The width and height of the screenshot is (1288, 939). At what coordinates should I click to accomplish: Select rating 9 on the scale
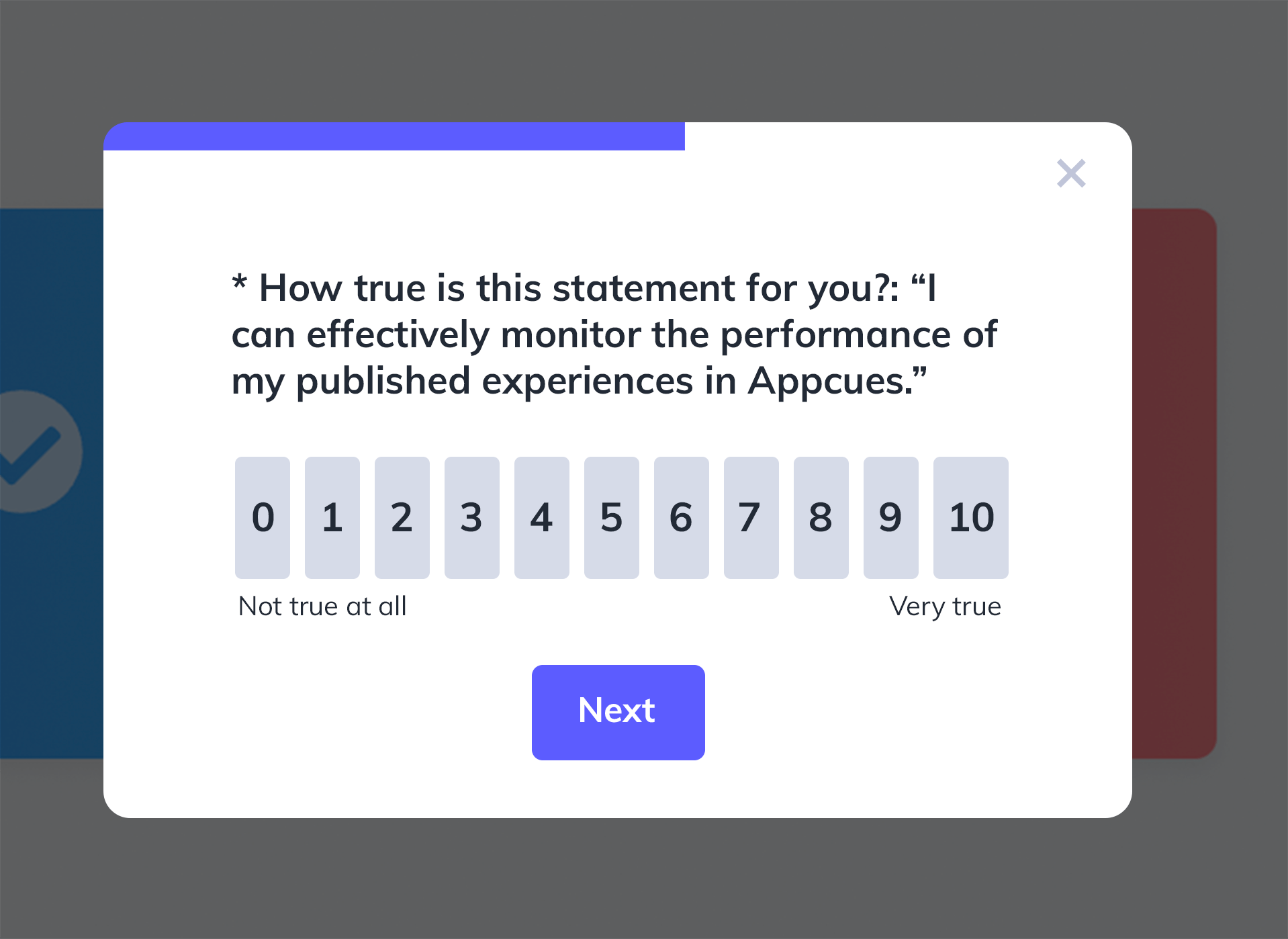[891, 517]
